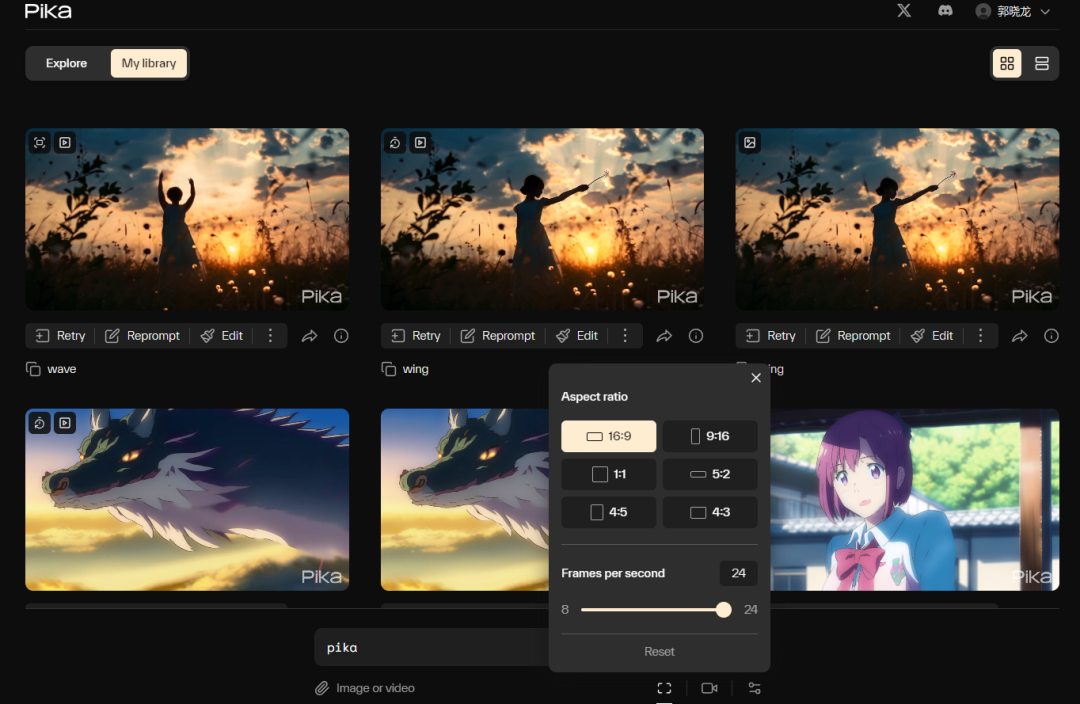
Task: Select the 5:2 aspect ratio
Action: (710, 474)
